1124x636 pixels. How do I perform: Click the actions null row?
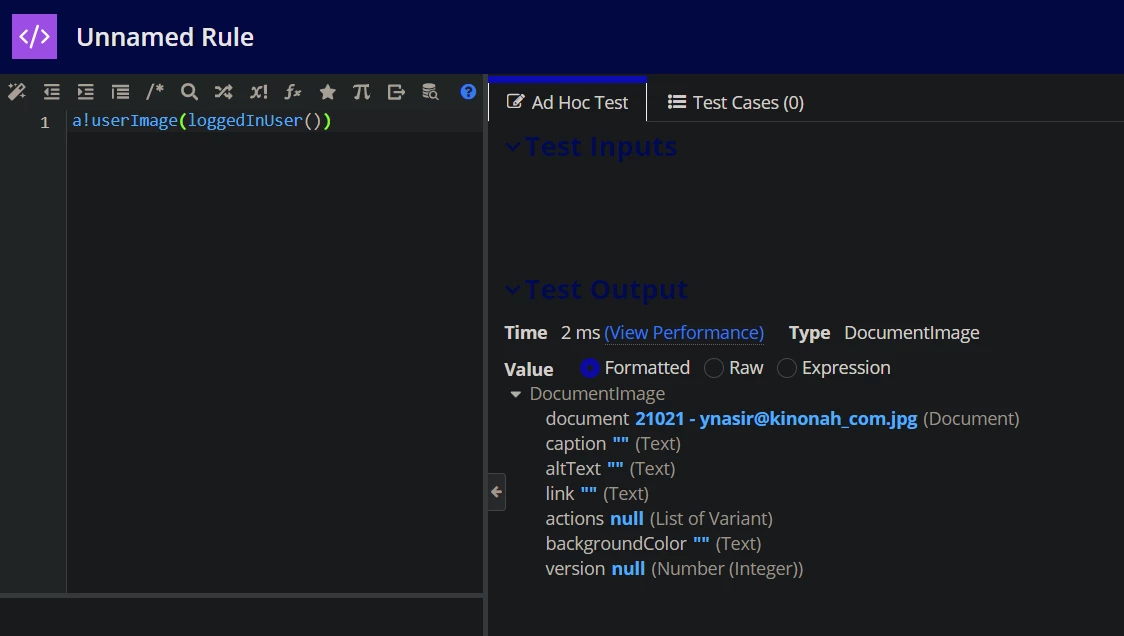pos(659,518)
